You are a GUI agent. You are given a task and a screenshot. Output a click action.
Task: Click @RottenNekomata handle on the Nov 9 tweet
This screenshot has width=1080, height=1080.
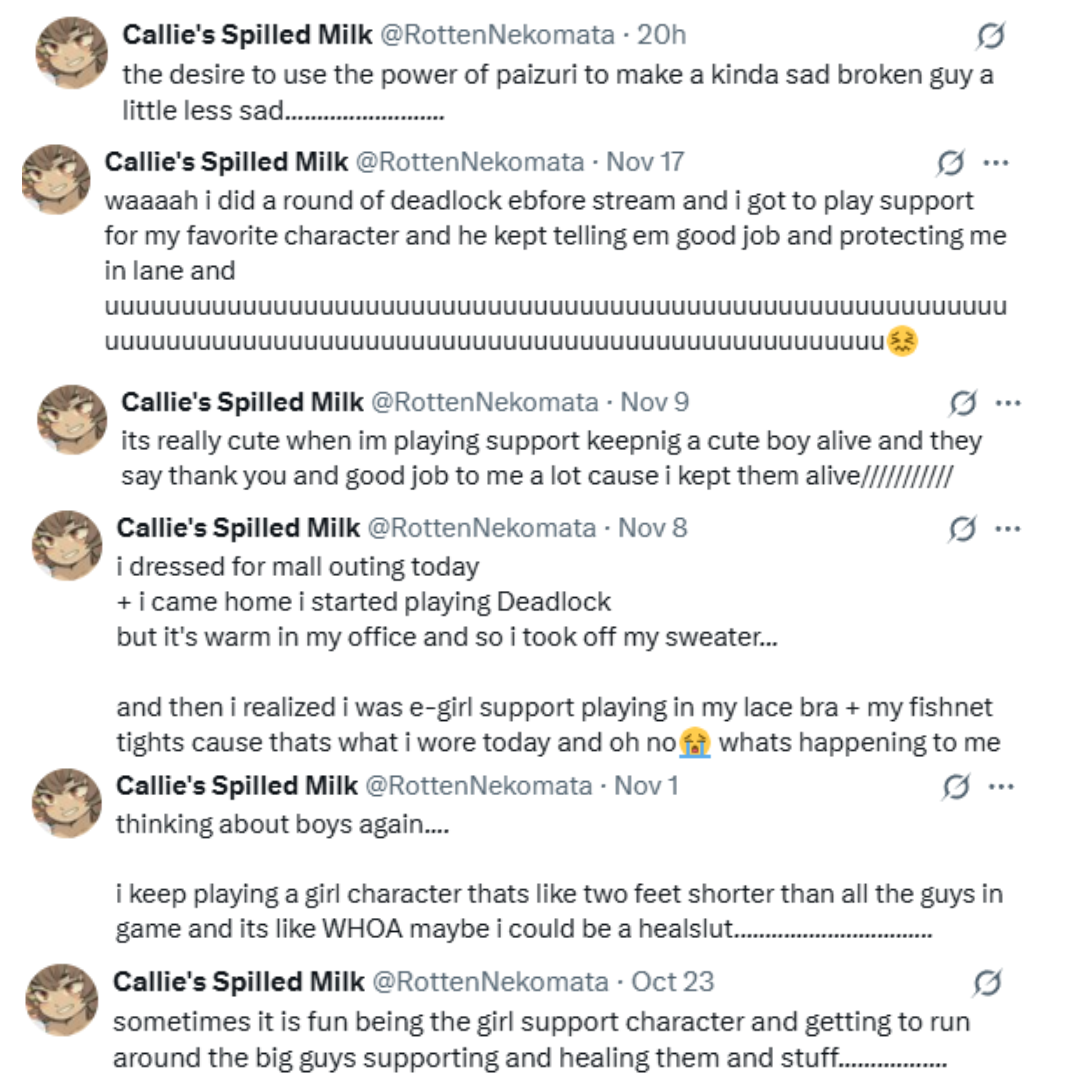click(x=485, y=402)
